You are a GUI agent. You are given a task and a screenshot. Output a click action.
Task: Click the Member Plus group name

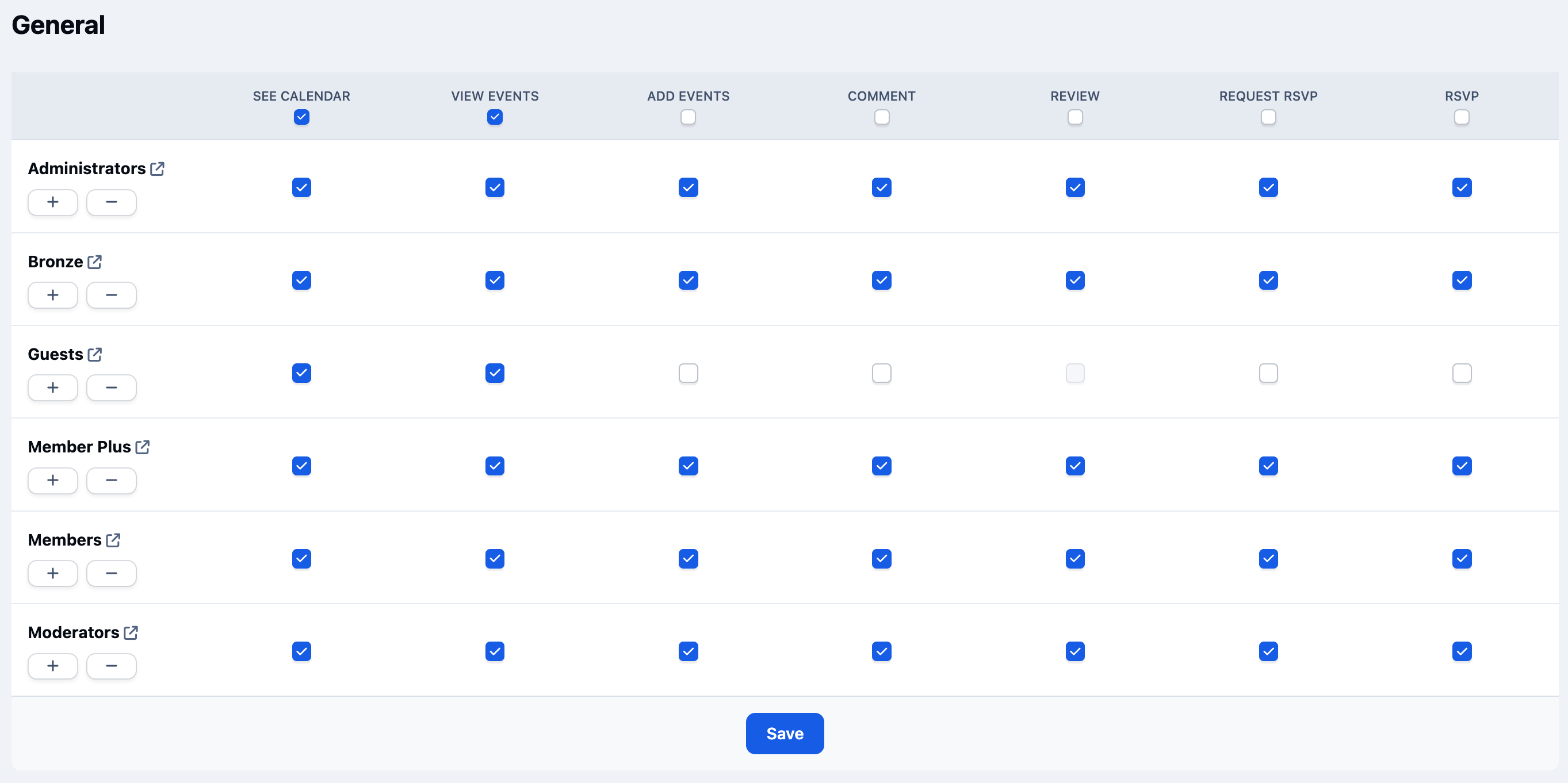click(79, 447)
